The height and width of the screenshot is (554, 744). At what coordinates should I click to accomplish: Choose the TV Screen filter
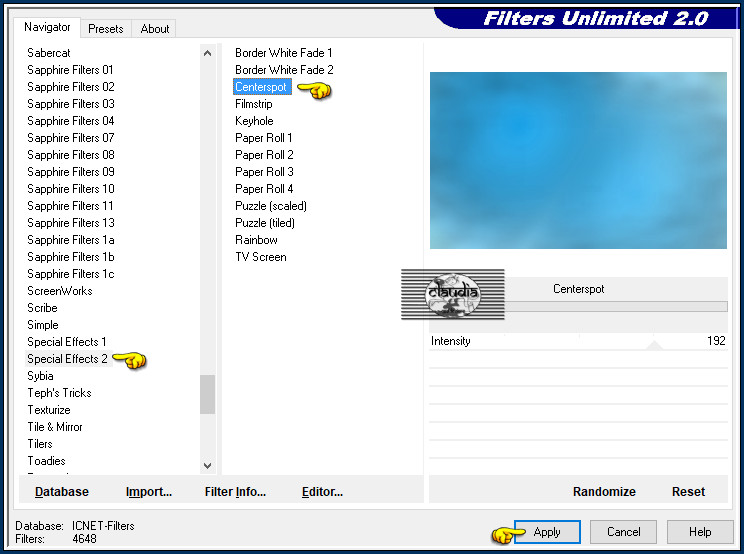(261, 258)
